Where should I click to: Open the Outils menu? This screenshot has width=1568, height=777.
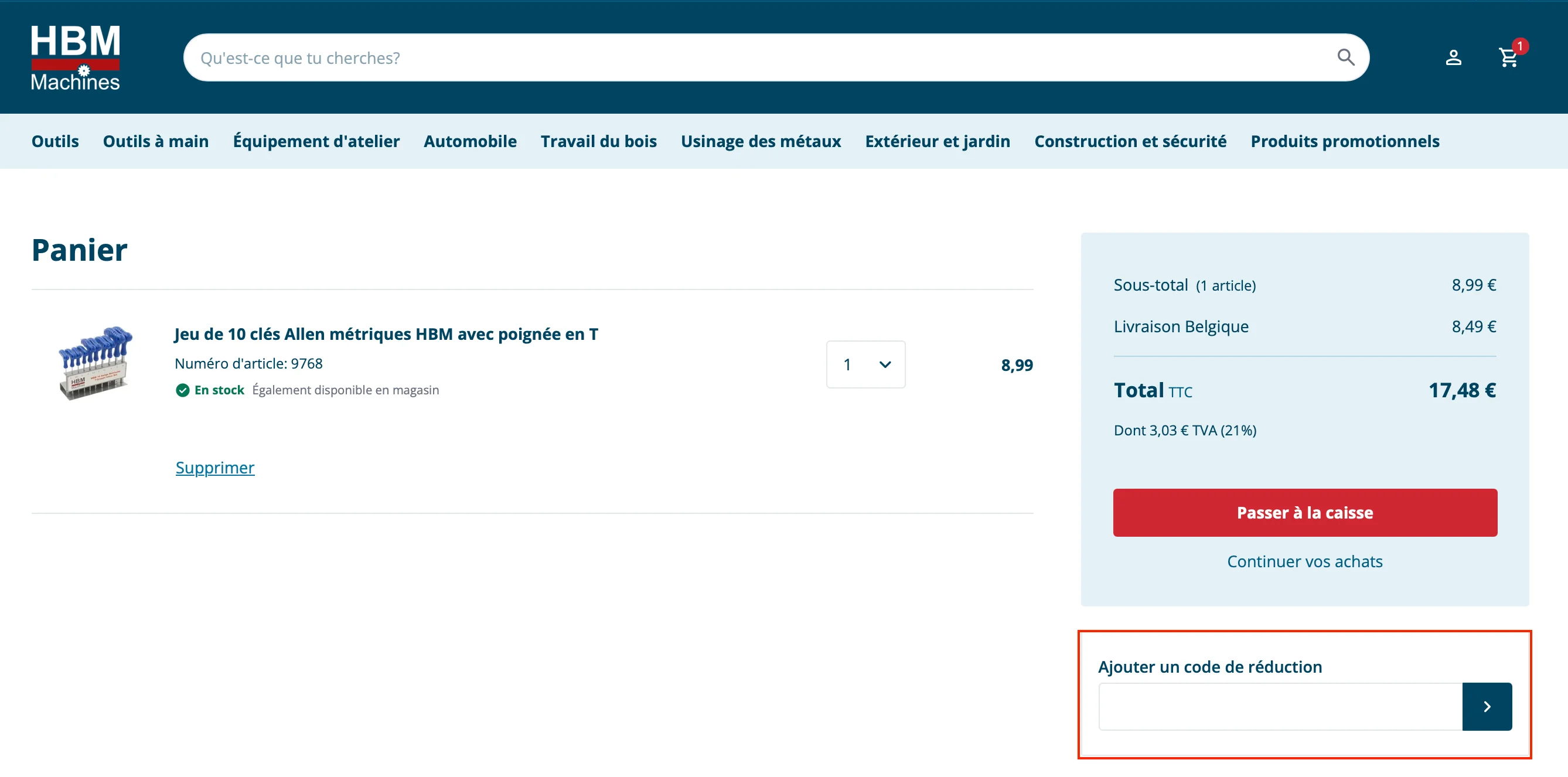pos(54,141)
